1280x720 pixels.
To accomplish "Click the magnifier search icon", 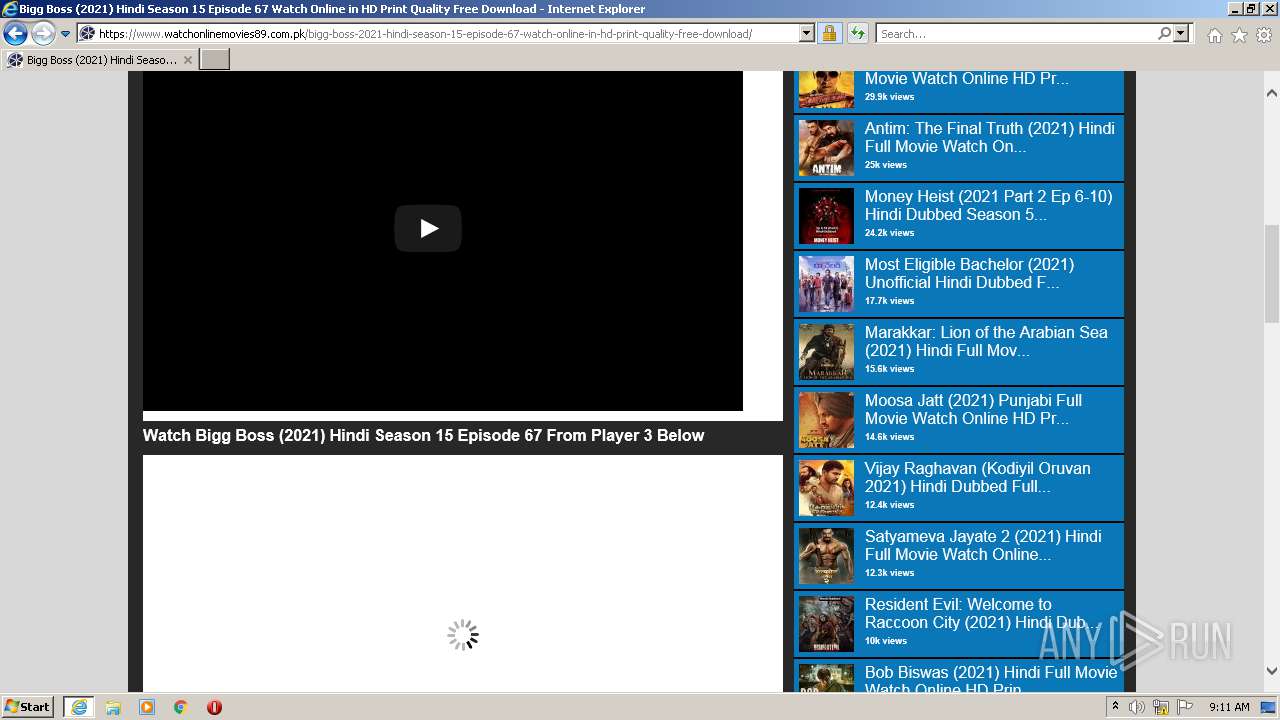I will click(x=1164, y=34).
